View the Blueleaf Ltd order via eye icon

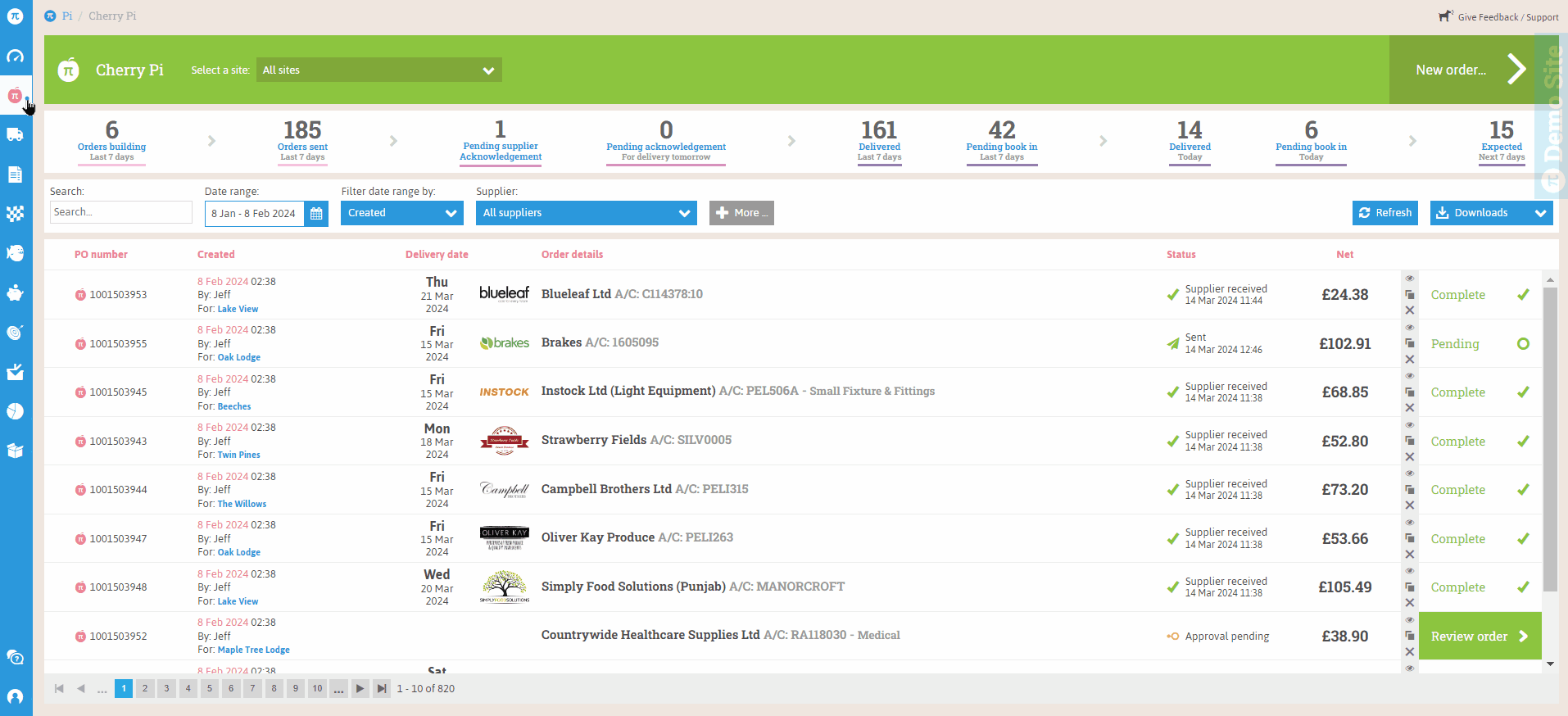(x=1410, y=279)
